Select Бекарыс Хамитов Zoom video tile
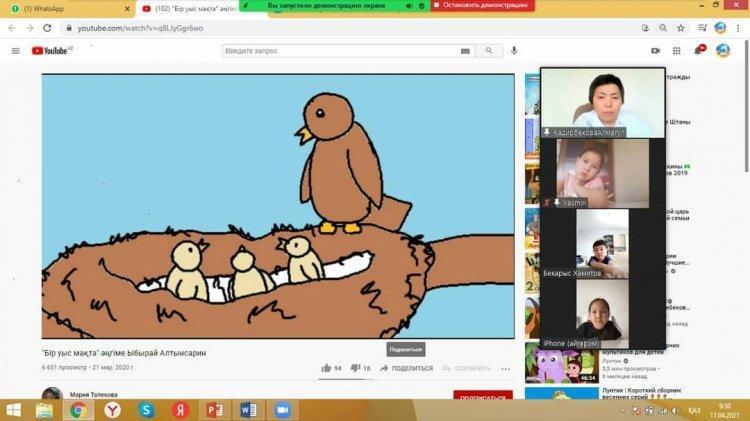This screenshot has width=750, height=421. [x=603, y=244]
